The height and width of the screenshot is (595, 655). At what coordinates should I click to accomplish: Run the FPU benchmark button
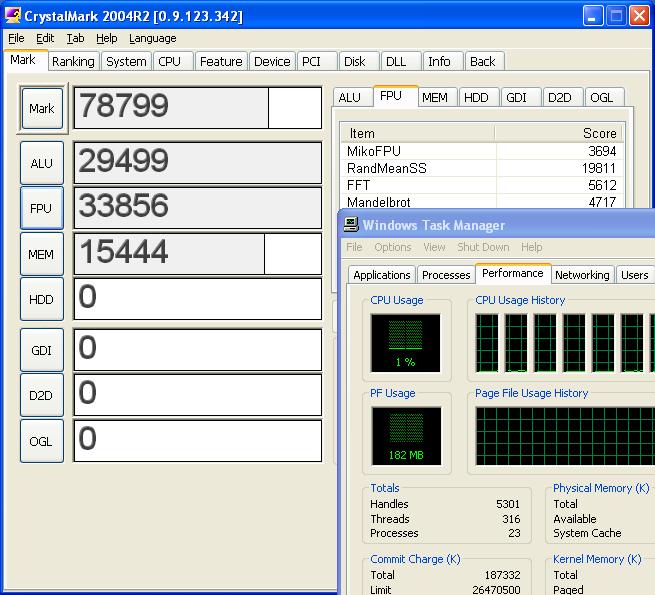point(42,208)
